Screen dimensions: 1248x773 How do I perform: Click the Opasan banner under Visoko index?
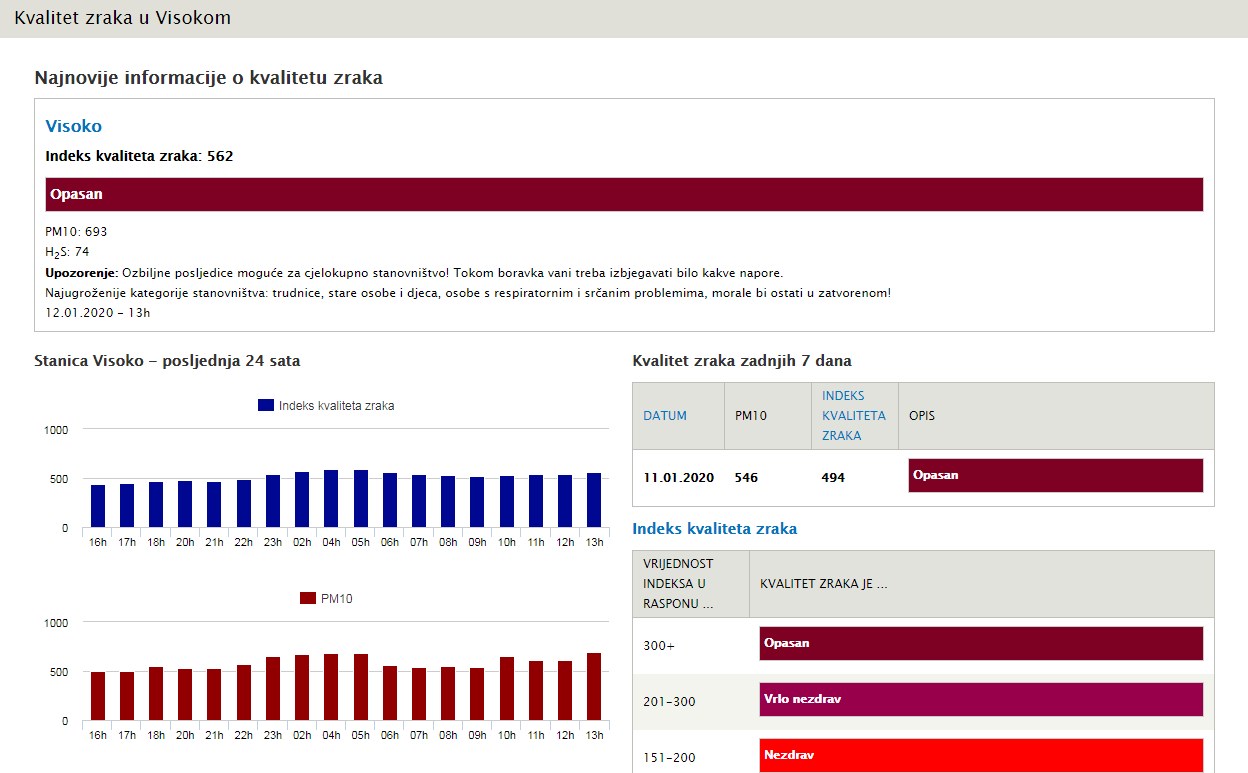[624, 195]
